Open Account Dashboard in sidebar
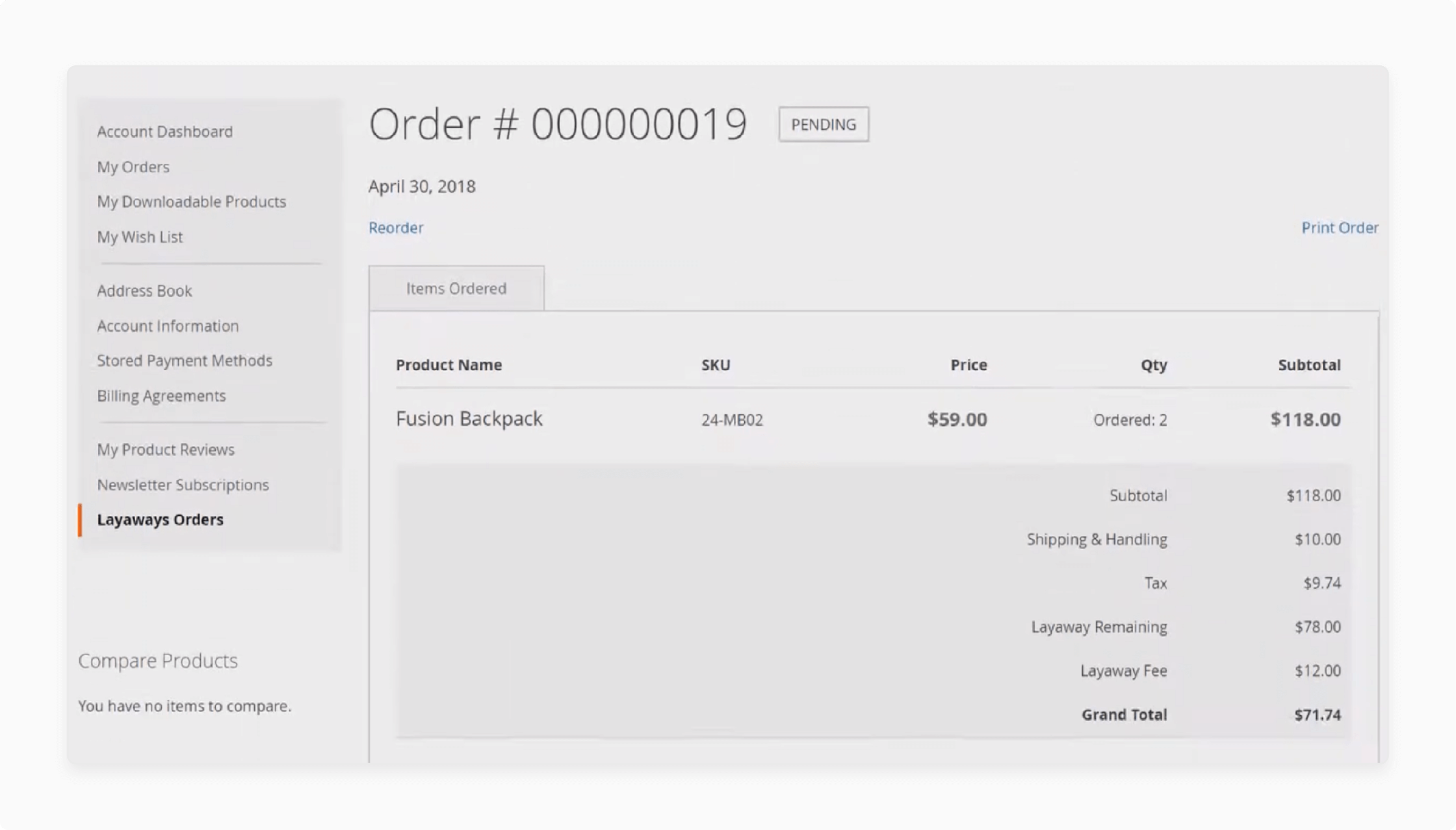Screen dimensions: 1456x830 pyautogui.click(x=165, y=132)
